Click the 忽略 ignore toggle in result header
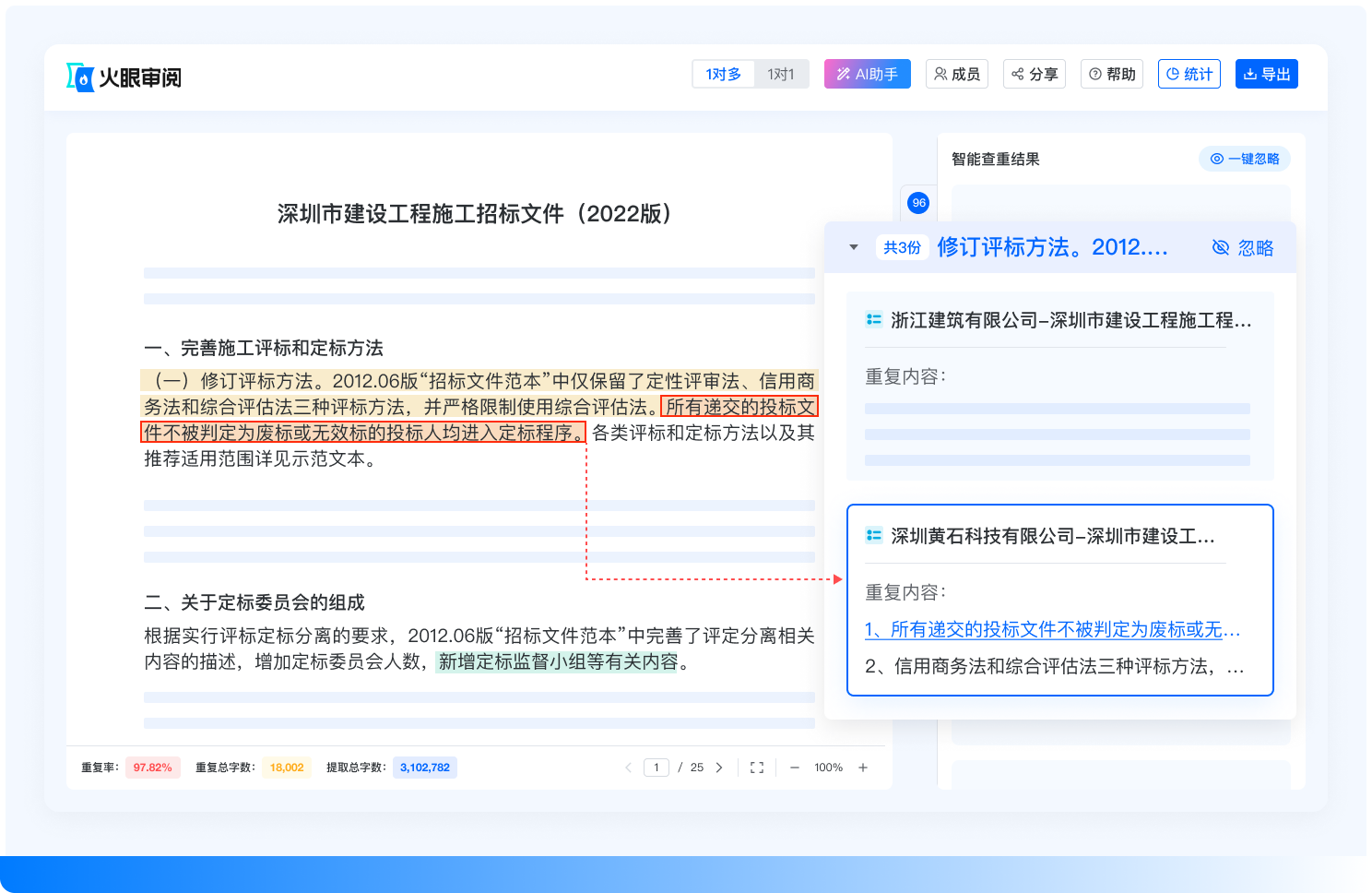The width and height of the screenshot is (1372, 893). (1242, 247)
